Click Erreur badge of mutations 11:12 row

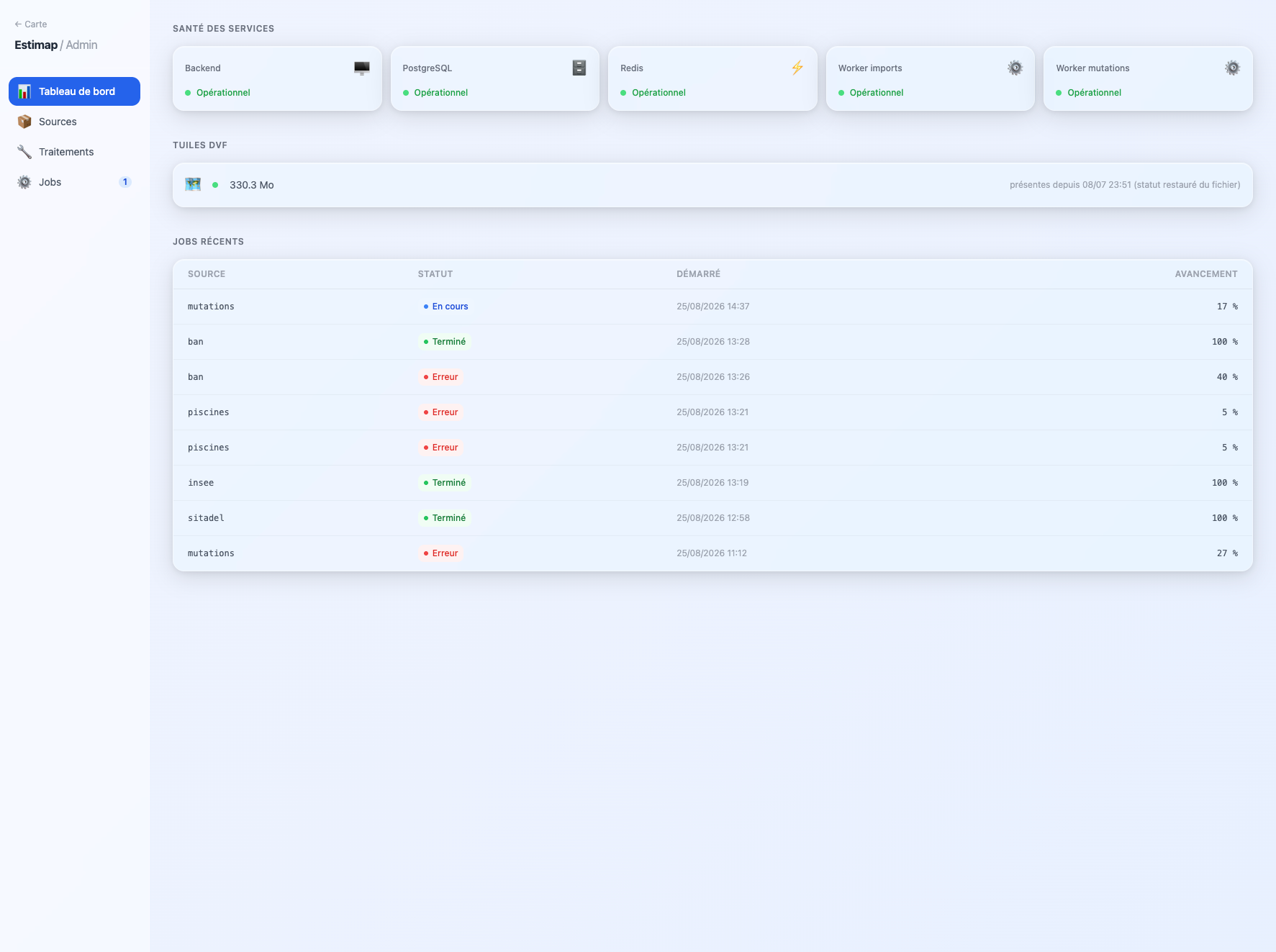(440, 553)
